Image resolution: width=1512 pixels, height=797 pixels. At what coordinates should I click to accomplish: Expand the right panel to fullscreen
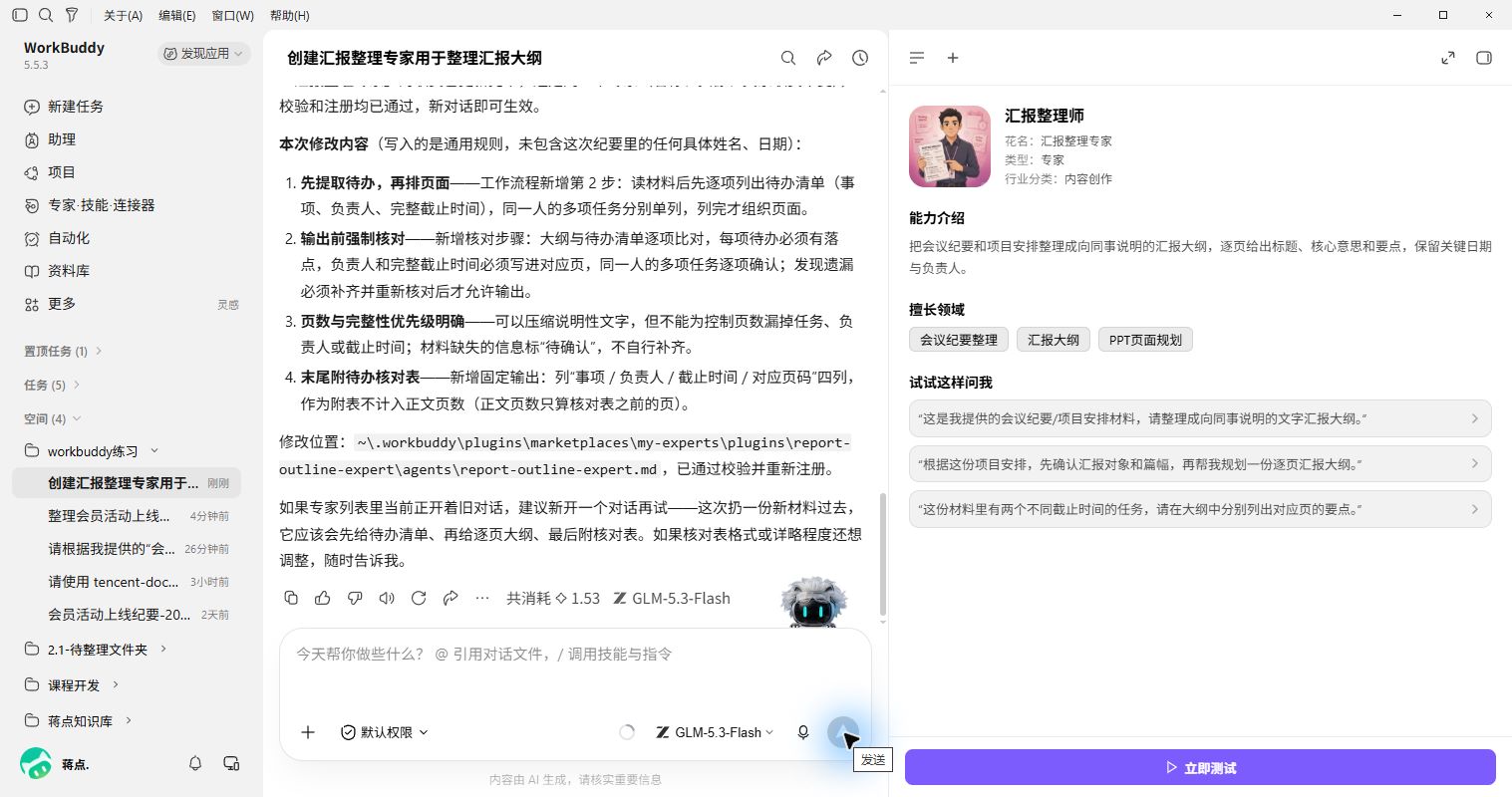tap(1448, 58)
